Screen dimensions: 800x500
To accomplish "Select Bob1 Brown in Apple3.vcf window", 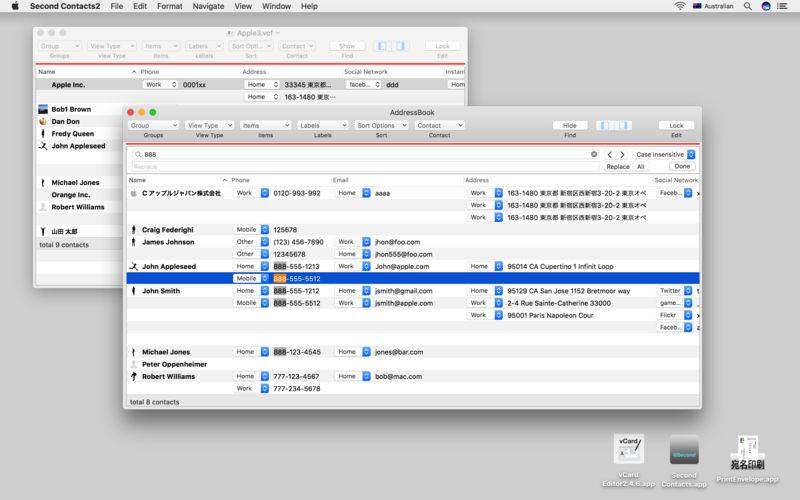I will click(71, 109).
